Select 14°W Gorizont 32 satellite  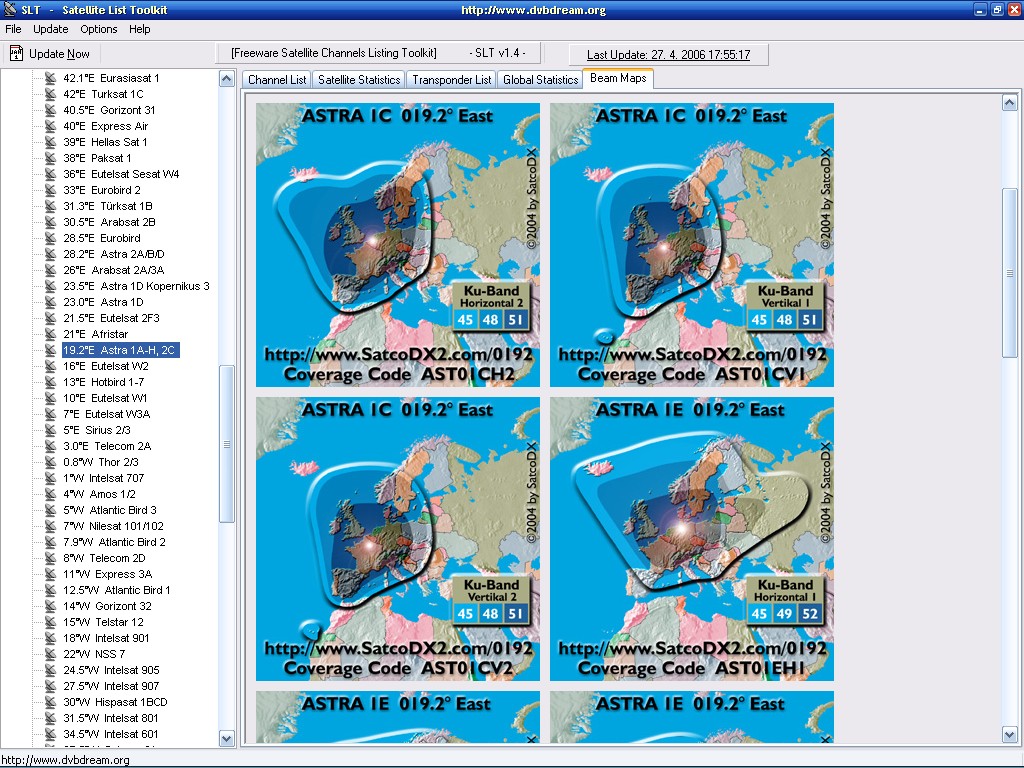[107, 606]
